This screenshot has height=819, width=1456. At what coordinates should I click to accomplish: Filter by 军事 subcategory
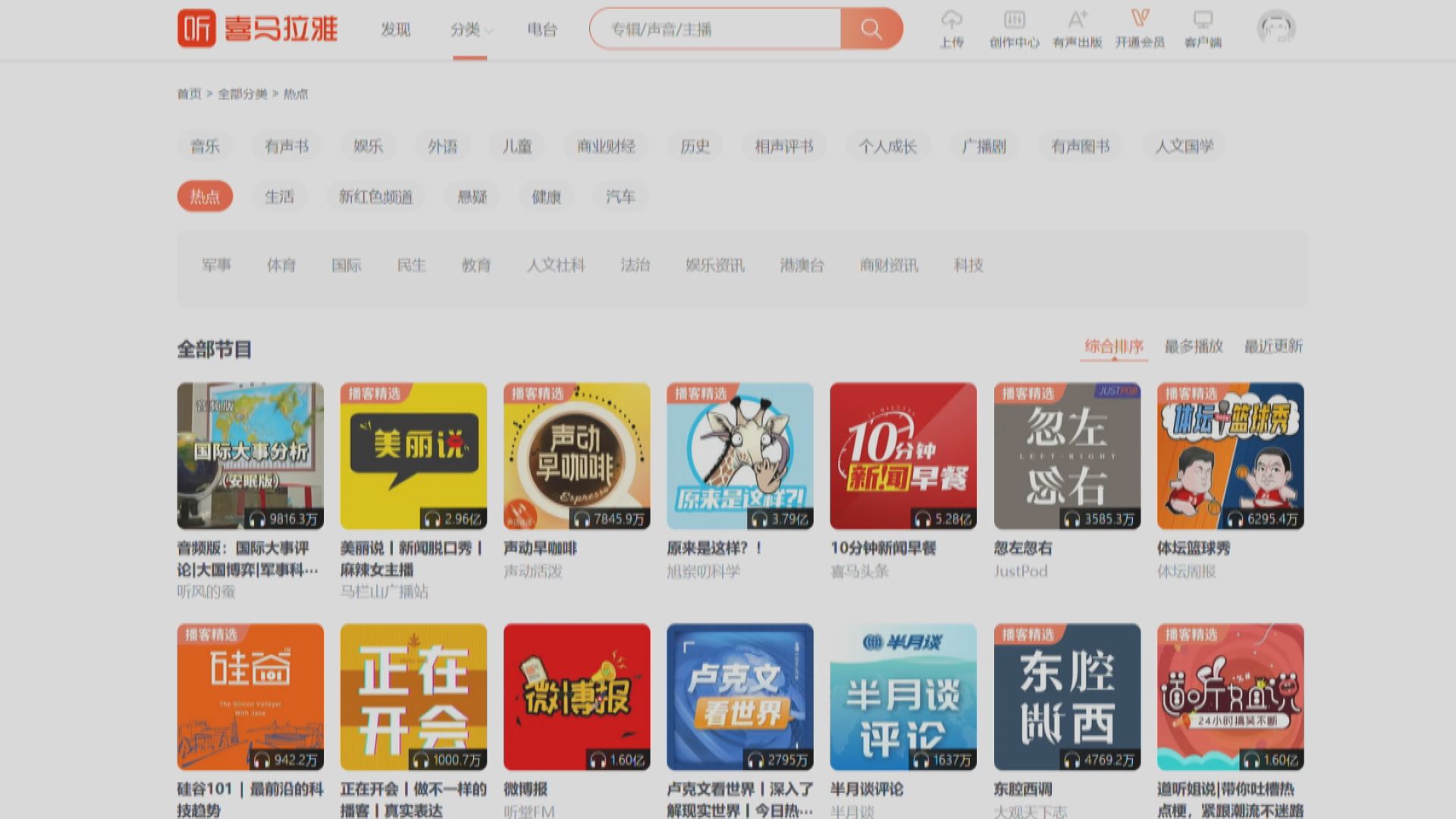(x=216, y=265)
